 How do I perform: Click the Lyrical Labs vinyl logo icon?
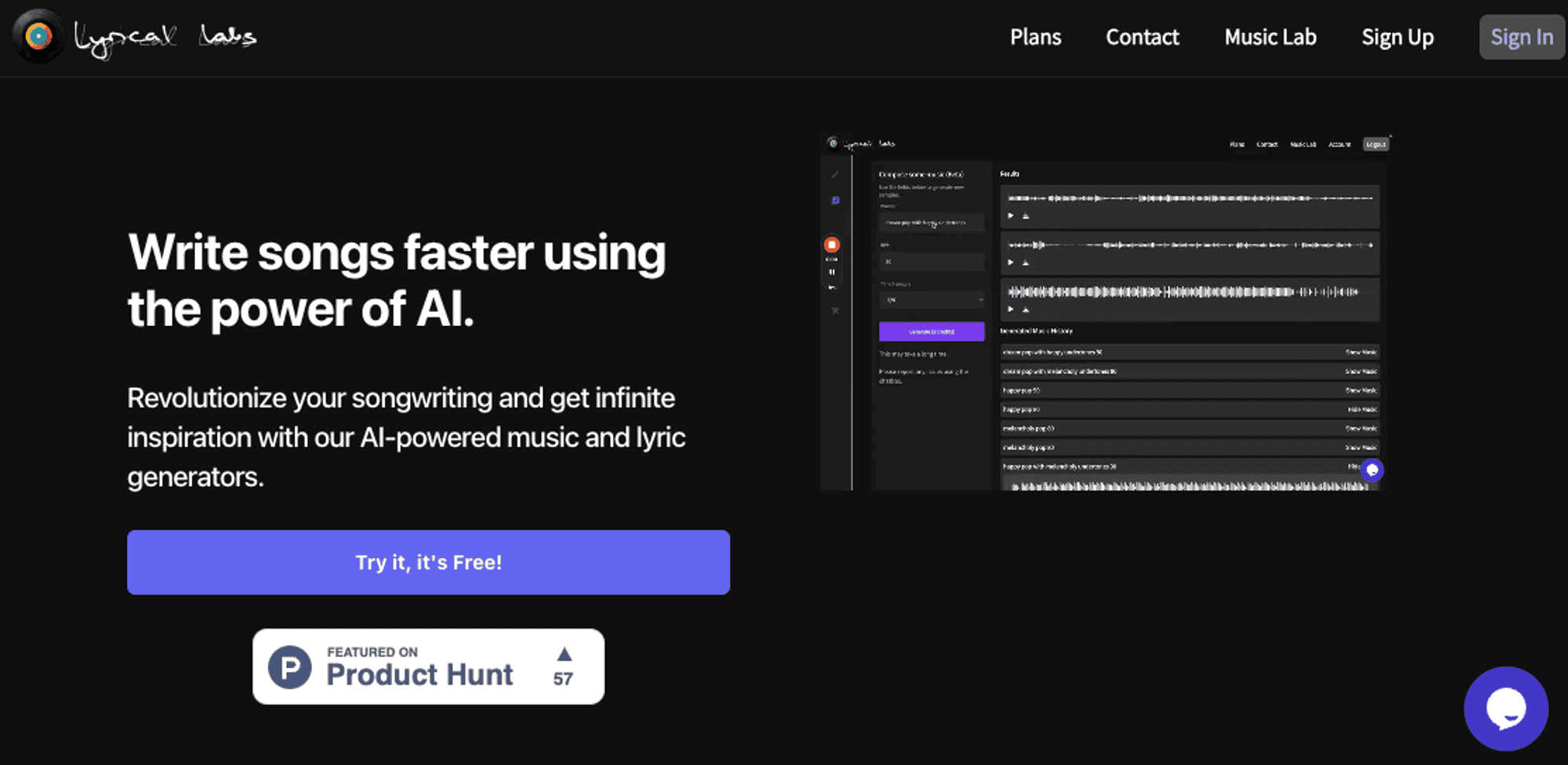38,36
